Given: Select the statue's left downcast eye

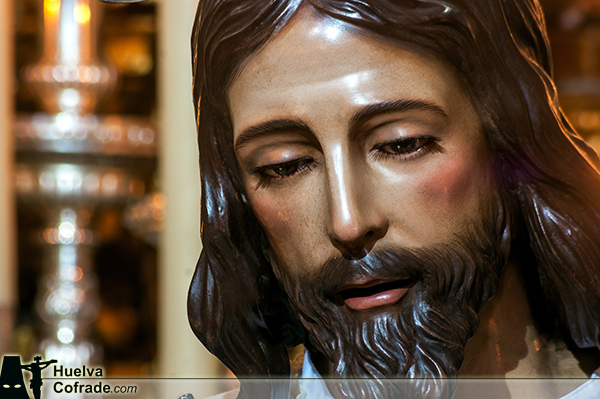Looking at the screenshot, I should point(285,169).
